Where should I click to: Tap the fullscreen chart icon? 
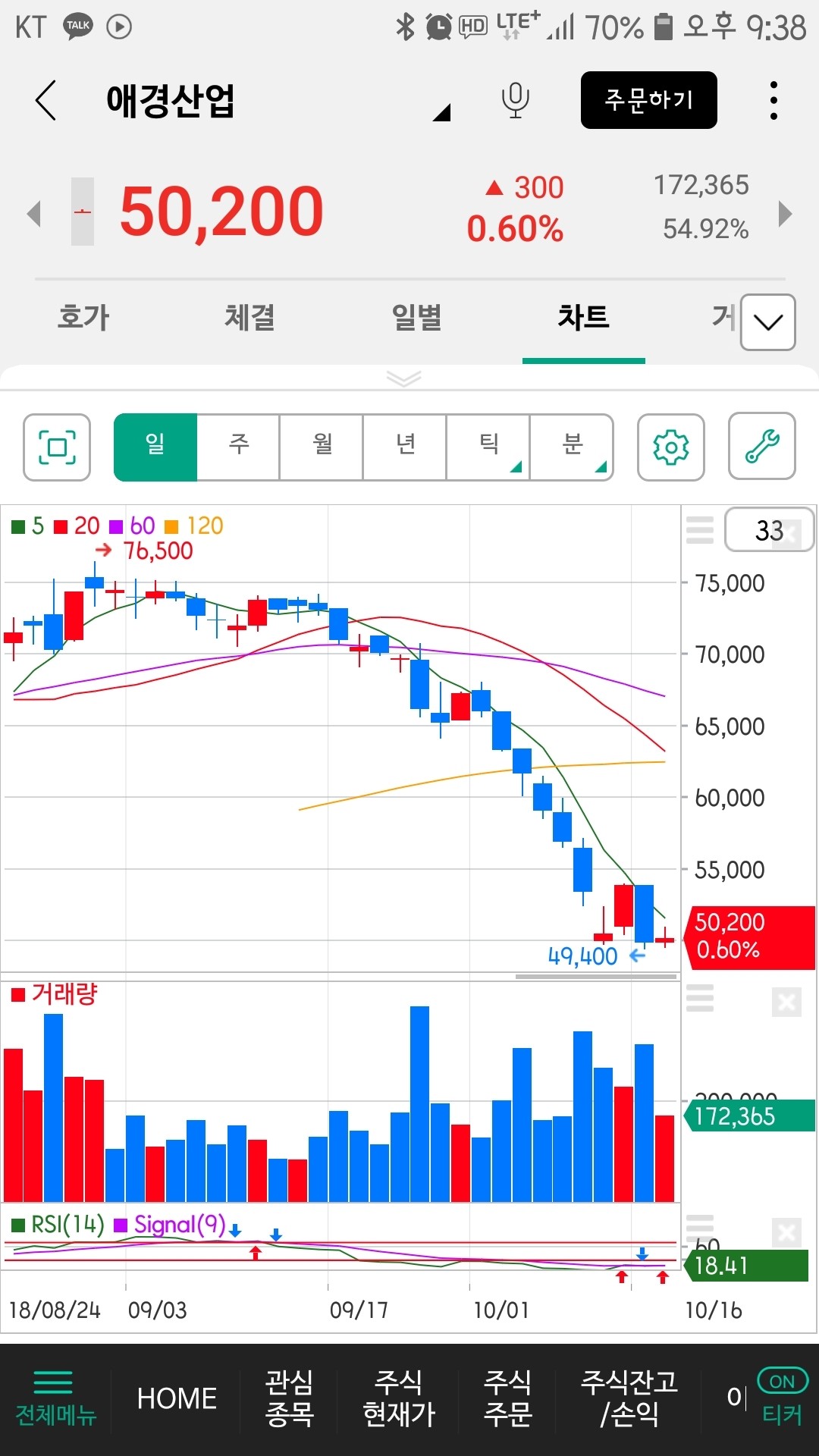[x=57, y=447]
